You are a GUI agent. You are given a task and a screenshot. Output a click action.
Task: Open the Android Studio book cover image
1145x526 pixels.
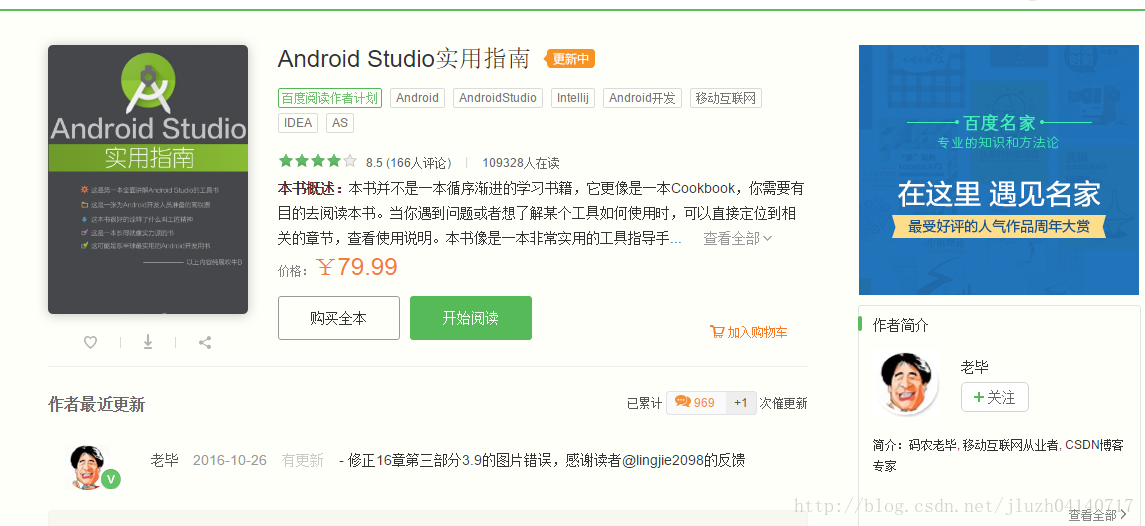148,180
